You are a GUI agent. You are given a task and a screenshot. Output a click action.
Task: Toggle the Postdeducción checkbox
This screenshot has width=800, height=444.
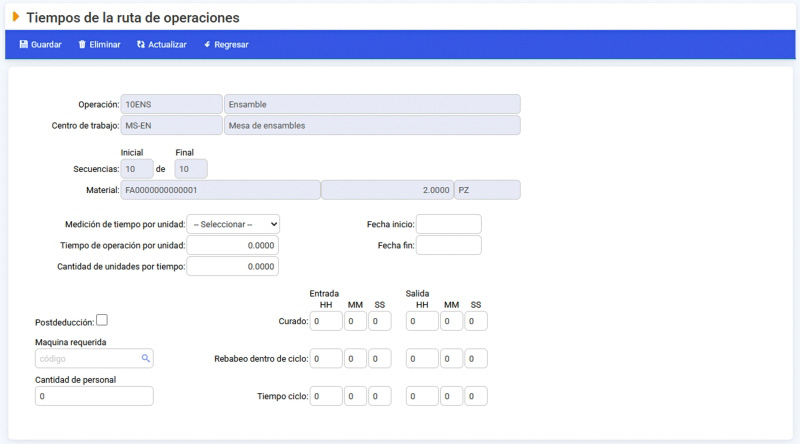tap(102, 320)
